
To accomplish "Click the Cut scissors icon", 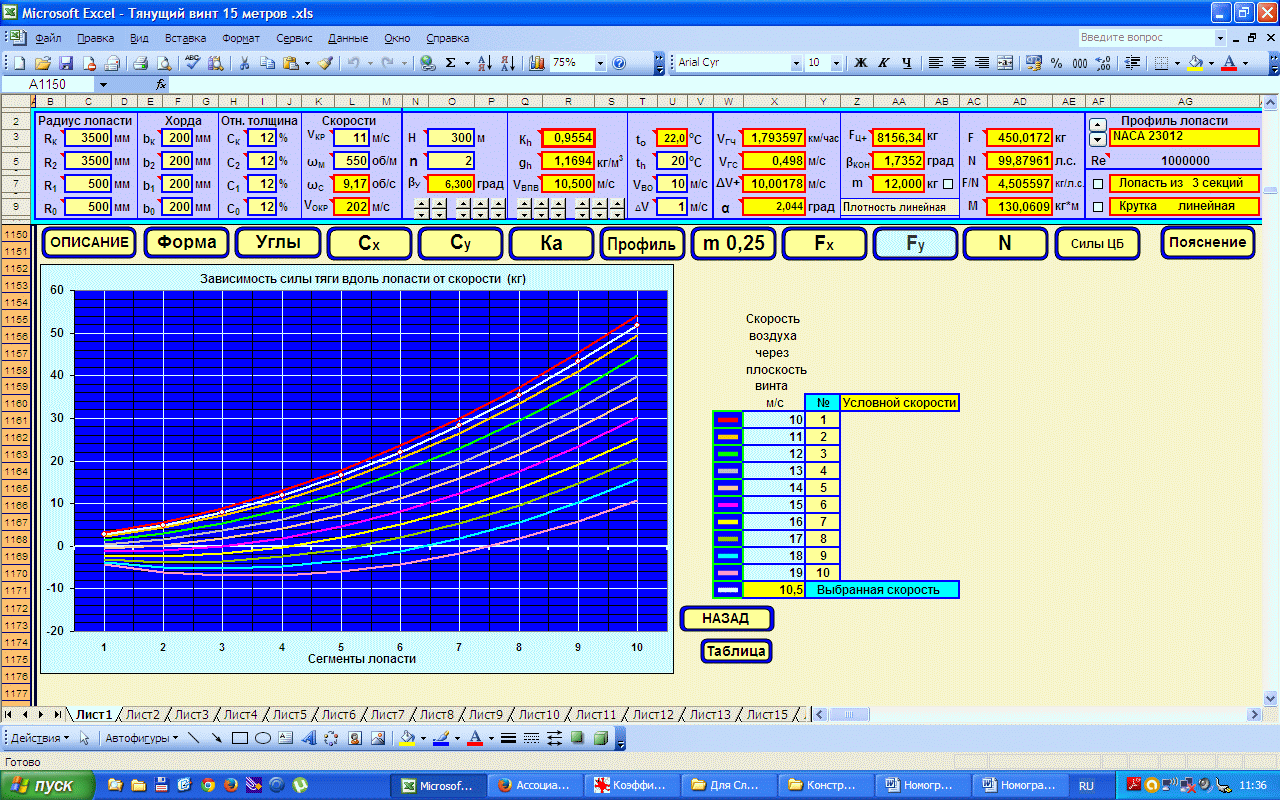I will 243,62.
